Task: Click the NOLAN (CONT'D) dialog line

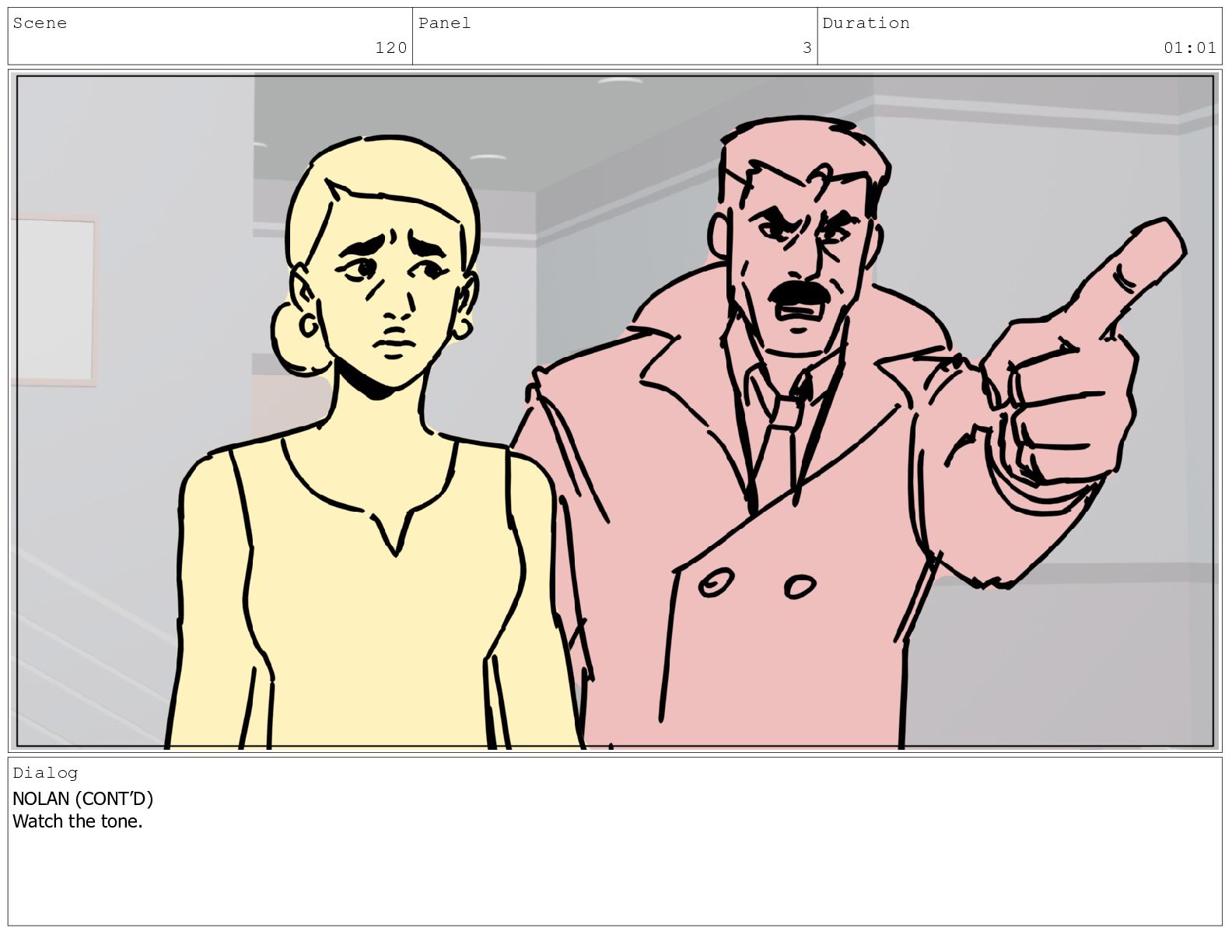Action: [x=82, y=799]
